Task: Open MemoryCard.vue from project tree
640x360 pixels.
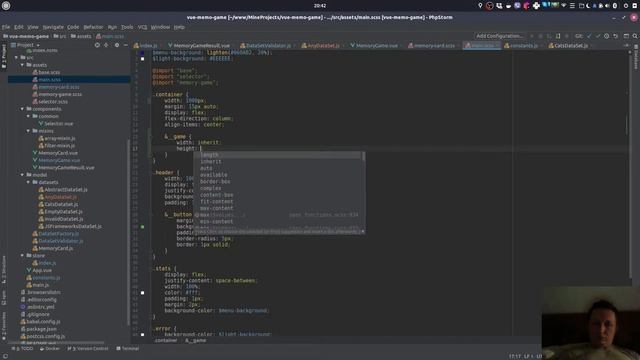Action: pos(55,153)
